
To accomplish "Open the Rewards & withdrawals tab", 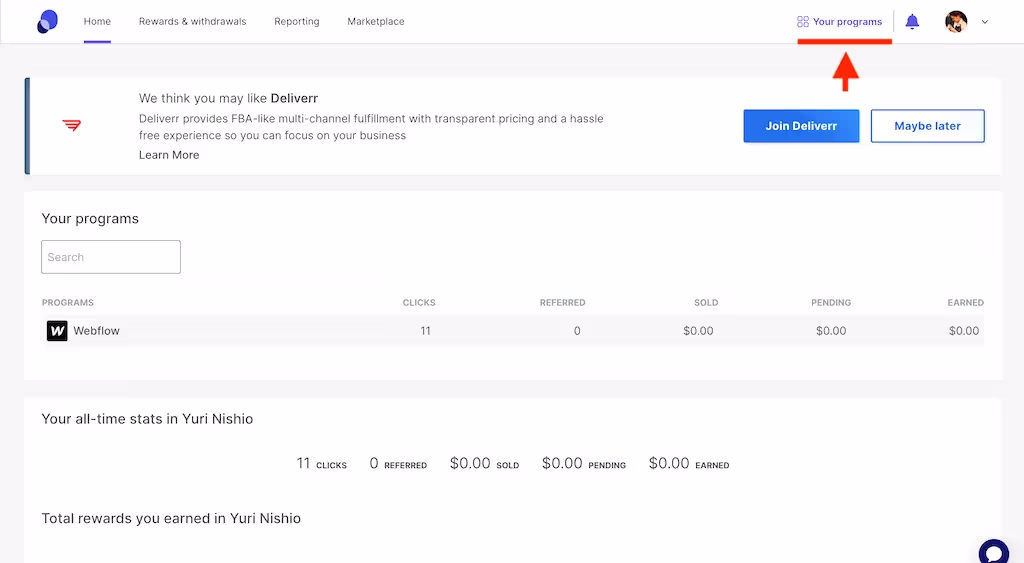I will click(x=193, y=22).
